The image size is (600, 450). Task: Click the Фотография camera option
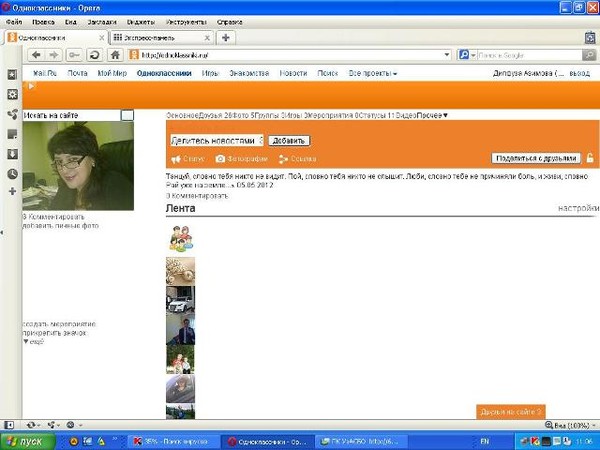241,159
